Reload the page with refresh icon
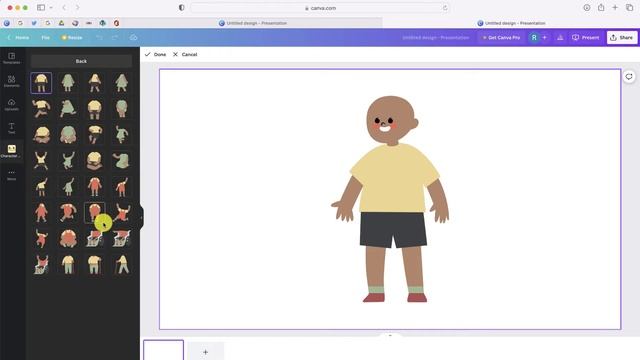The height and width of the screenshot is (360, 640). point(445,8)
